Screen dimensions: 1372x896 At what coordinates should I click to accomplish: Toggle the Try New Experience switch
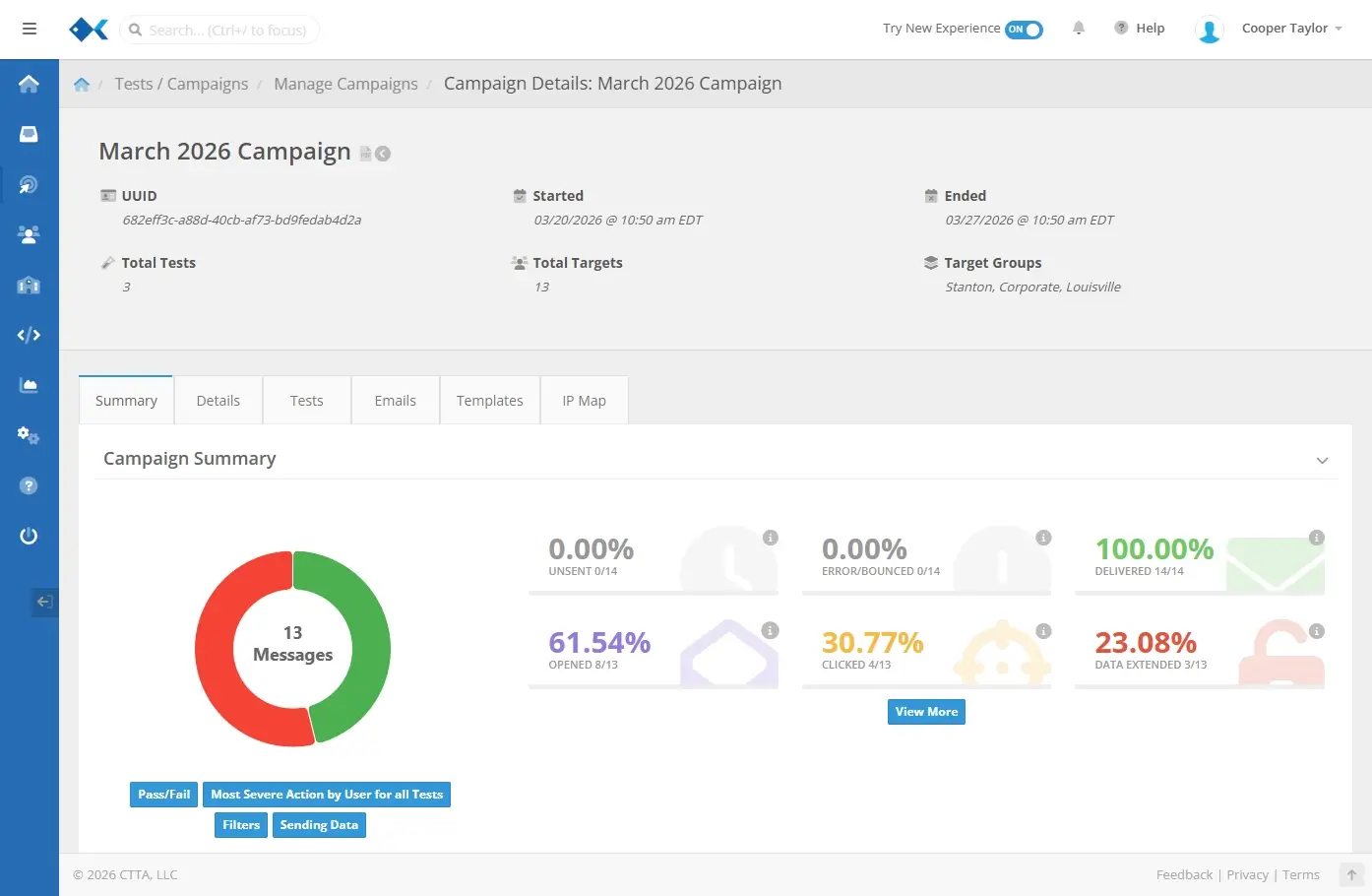pos(1024,30)
